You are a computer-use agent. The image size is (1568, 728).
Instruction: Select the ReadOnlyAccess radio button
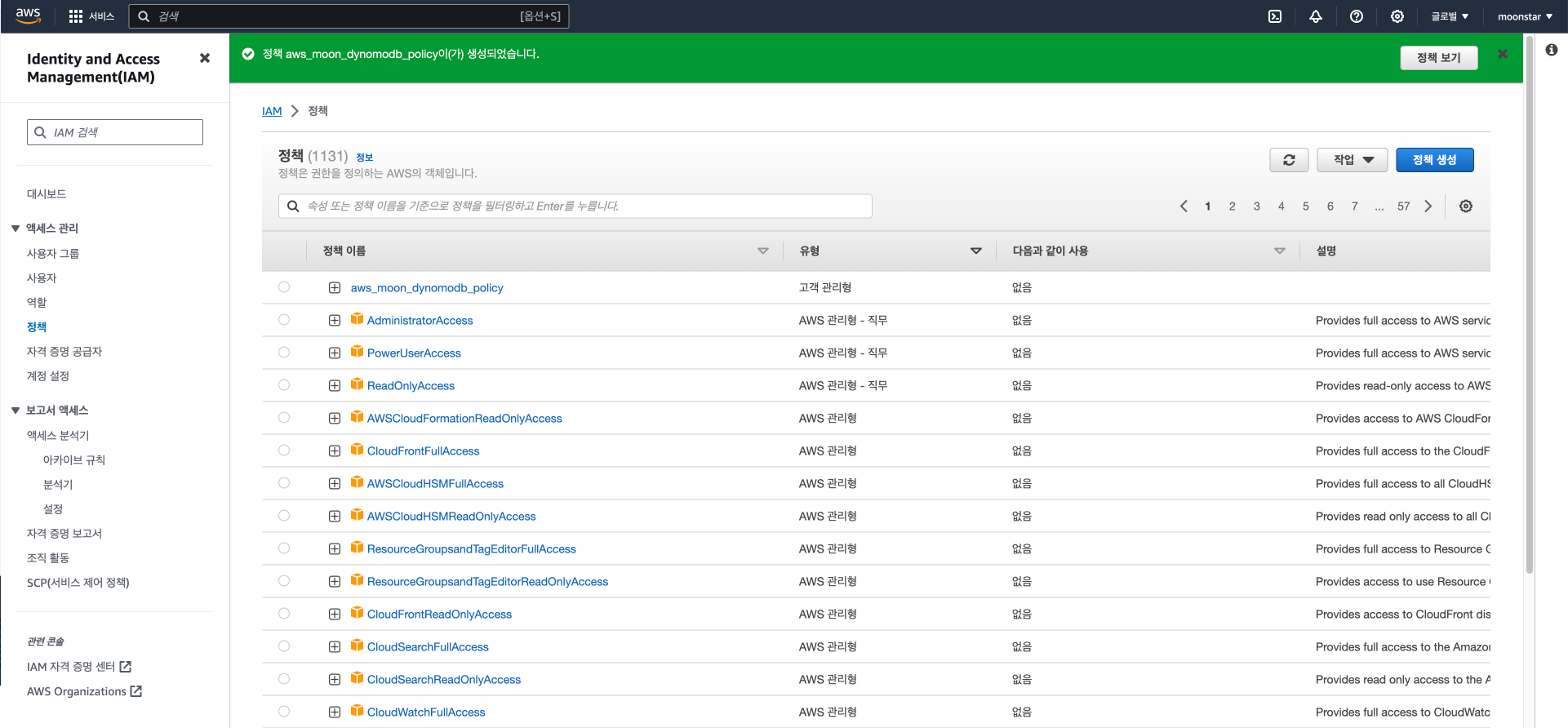[284, 385]
